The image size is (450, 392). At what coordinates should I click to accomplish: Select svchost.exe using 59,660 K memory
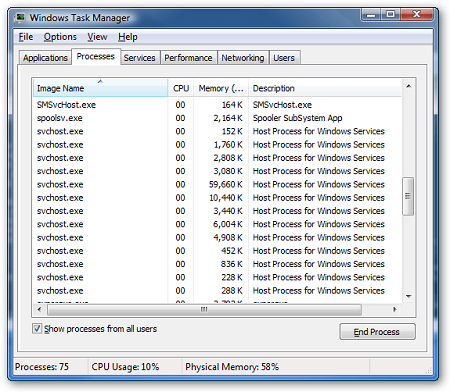click(217, 184)
